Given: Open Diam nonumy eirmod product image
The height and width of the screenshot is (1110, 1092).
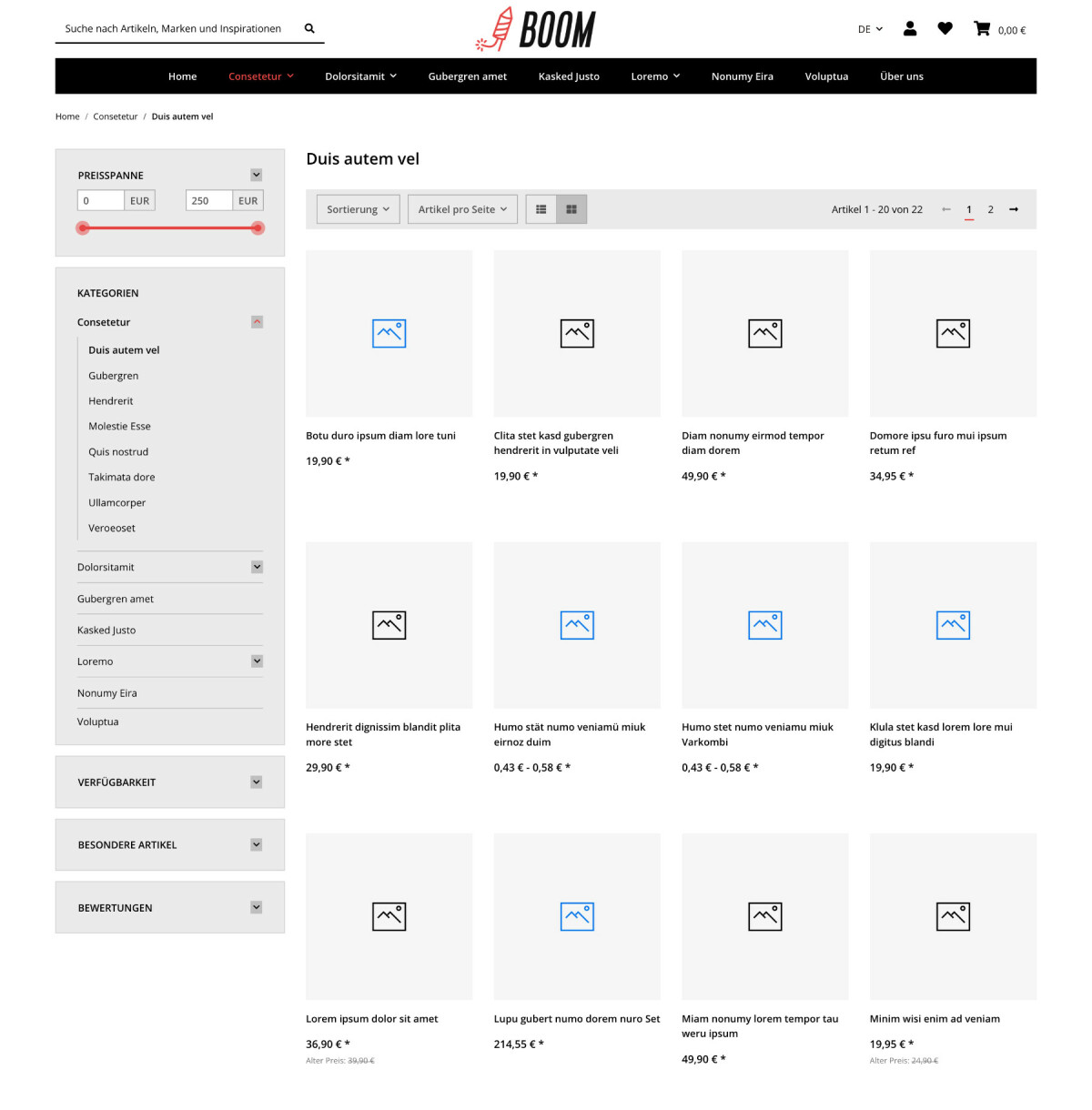Looking at the screenshot, I should [765, 333].
